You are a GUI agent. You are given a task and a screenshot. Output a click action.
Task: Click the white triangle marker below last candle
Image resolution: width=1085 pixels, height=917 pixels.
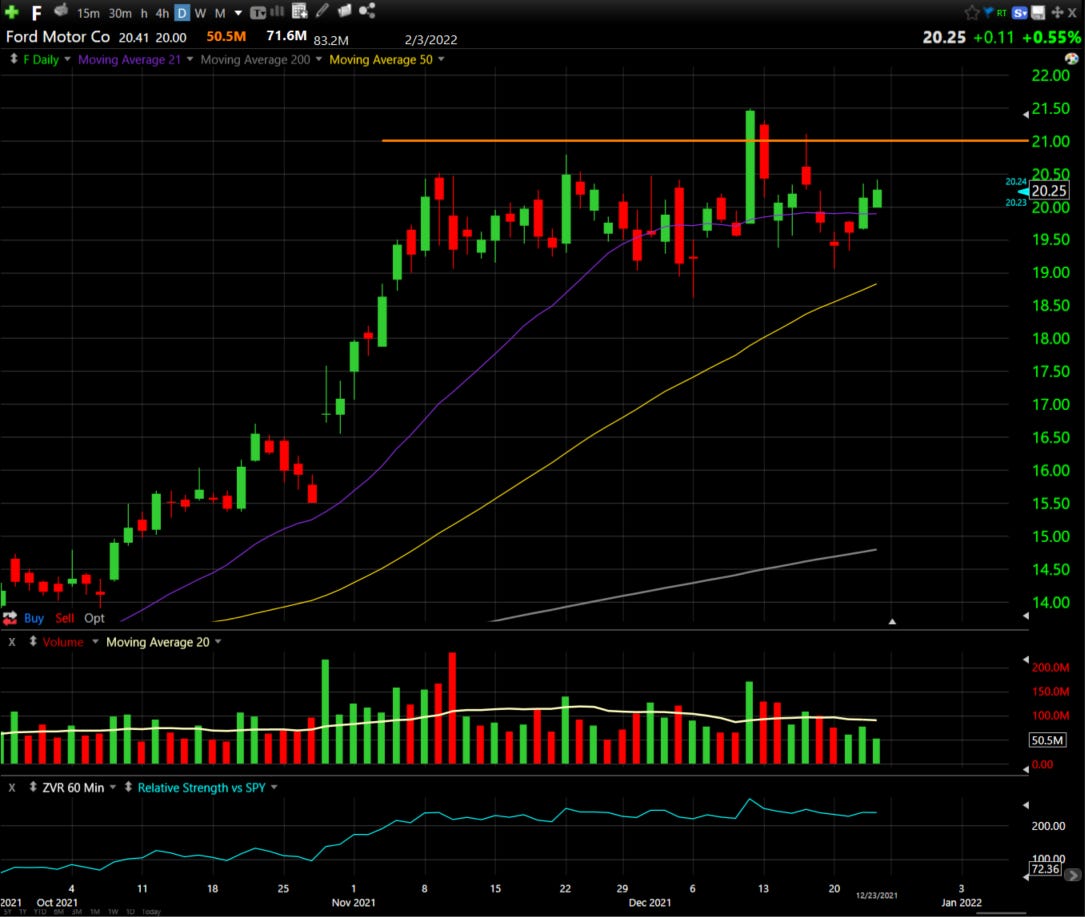[x=892, y=621]
